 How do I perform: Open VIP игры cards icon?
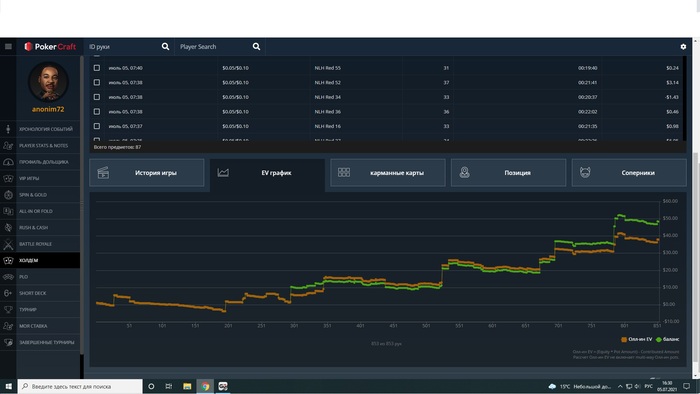(x=8, y=178)
